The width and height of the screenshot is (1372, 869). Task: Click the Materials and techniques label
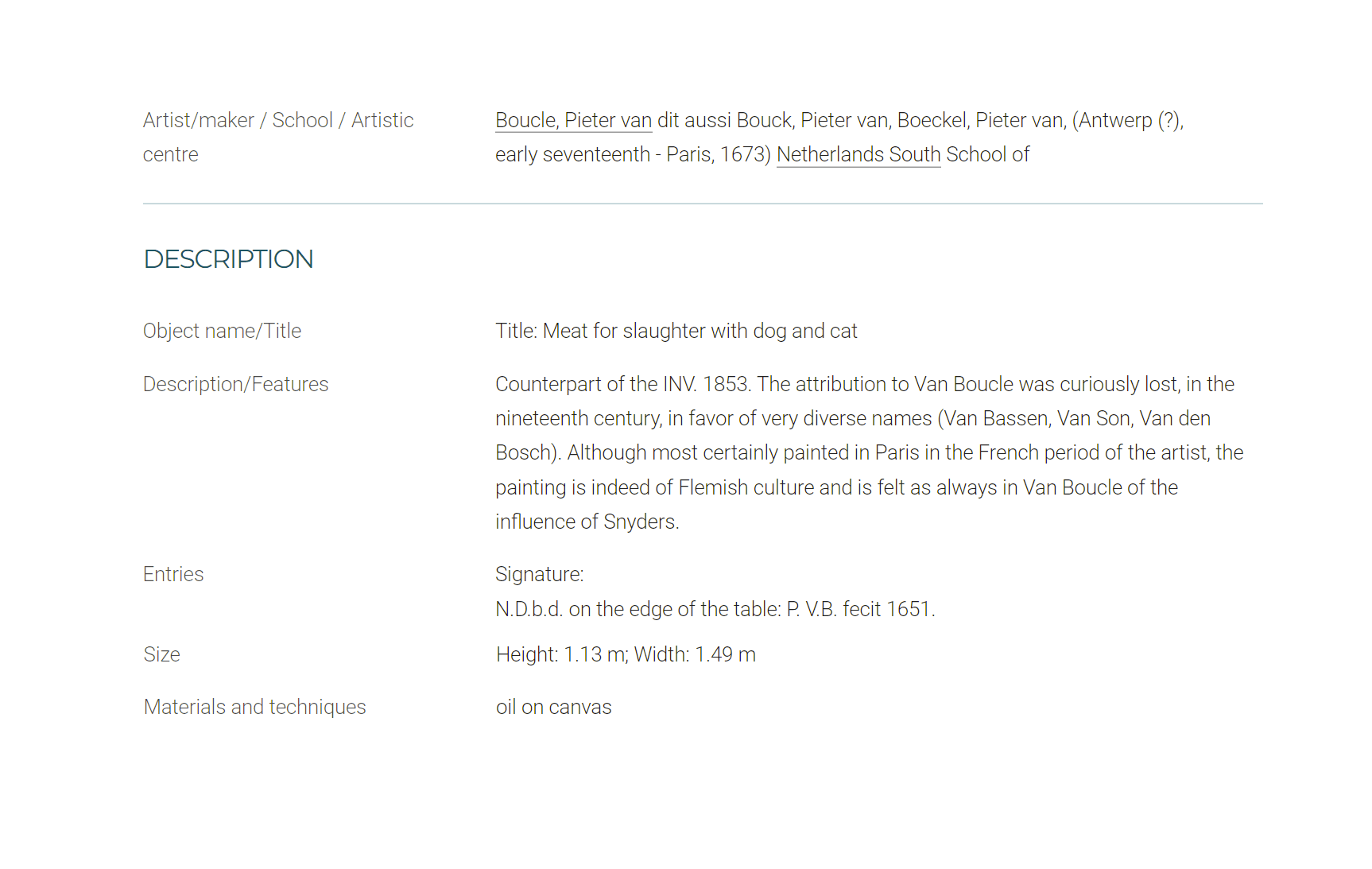click(255, 707)
